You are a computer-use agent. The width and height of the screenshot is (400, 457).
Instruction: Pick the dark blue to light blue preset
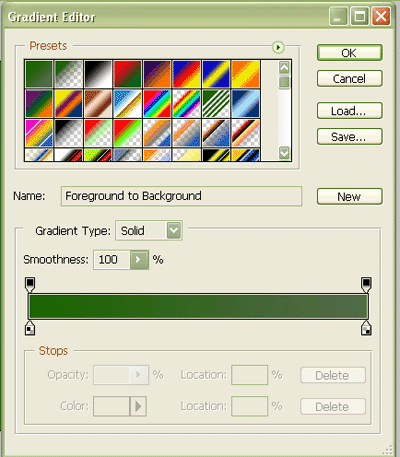tap(245, 103)
